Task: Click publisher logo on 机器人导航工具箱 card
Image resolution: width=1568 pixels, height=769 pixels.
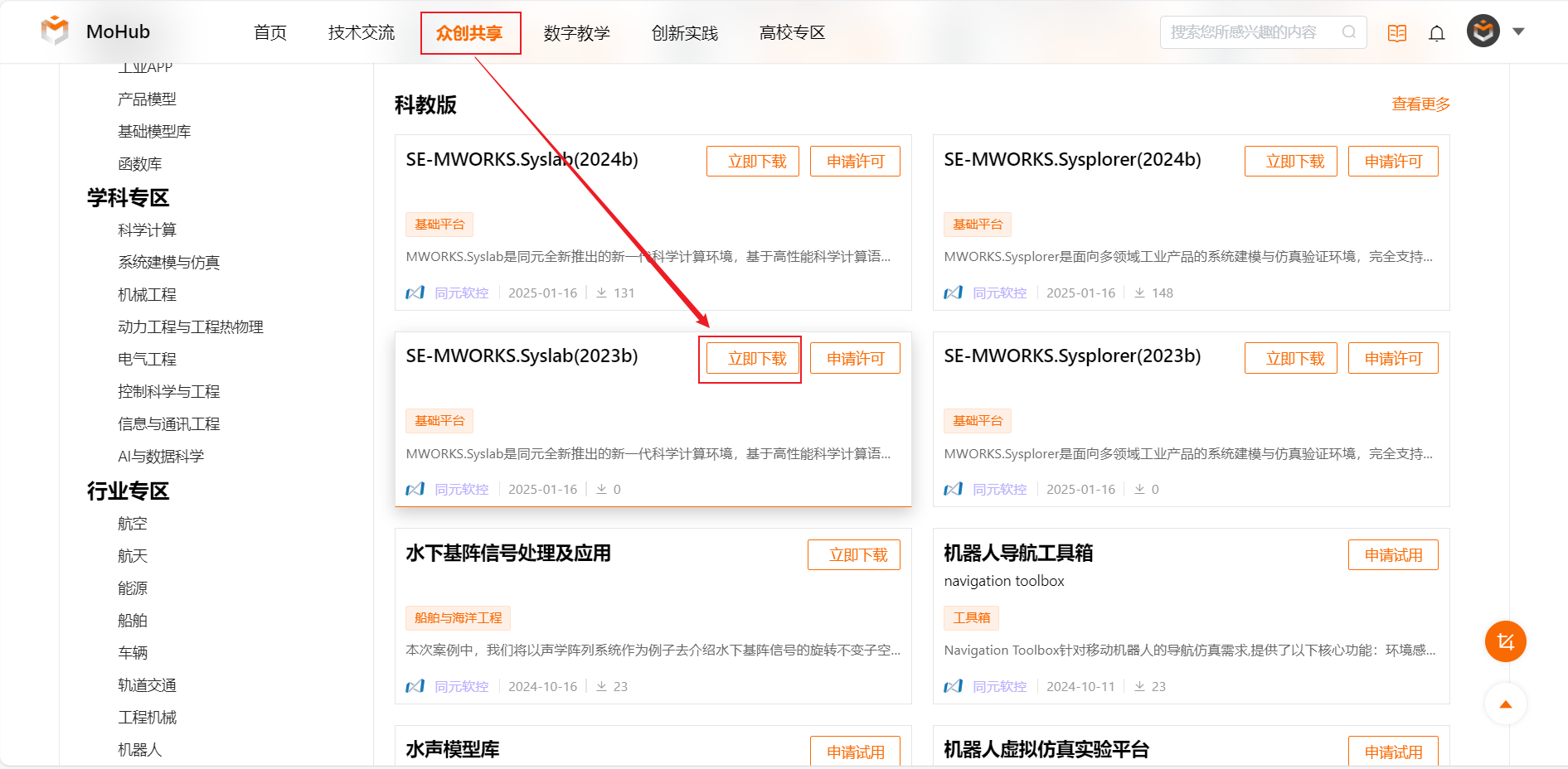Action: [x=954, y=686]
